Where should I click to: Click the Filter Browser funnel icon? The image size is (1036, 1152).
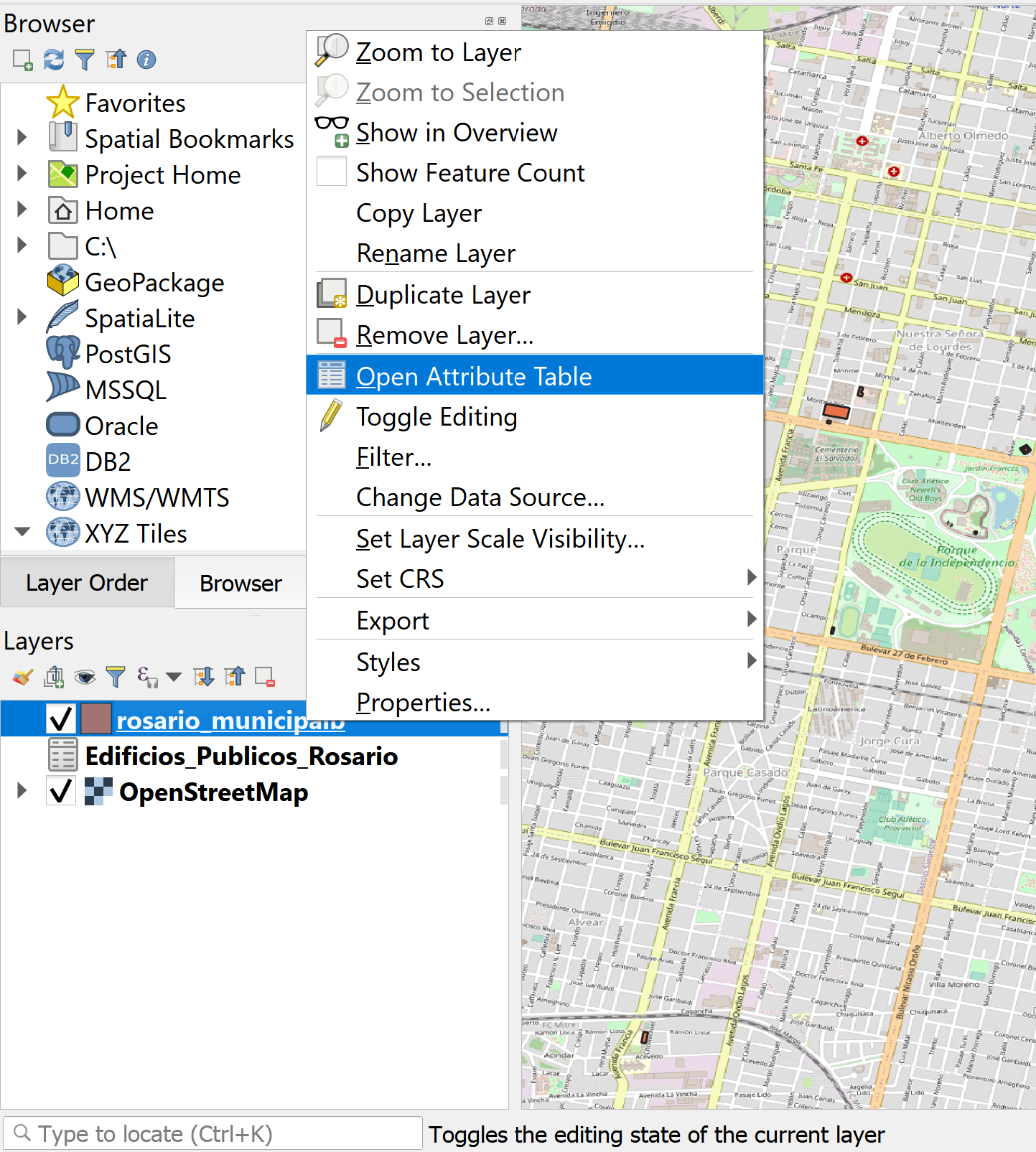[x=85, y=60]
